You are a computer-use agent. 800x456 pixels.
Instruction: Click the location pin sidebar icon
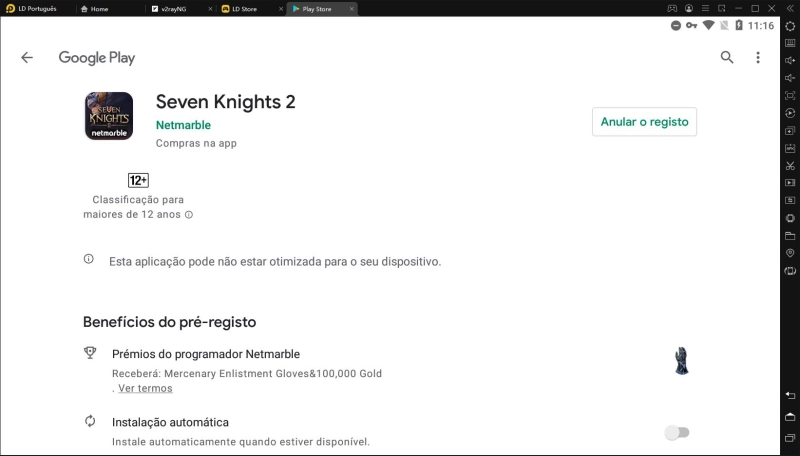point(790,253)
